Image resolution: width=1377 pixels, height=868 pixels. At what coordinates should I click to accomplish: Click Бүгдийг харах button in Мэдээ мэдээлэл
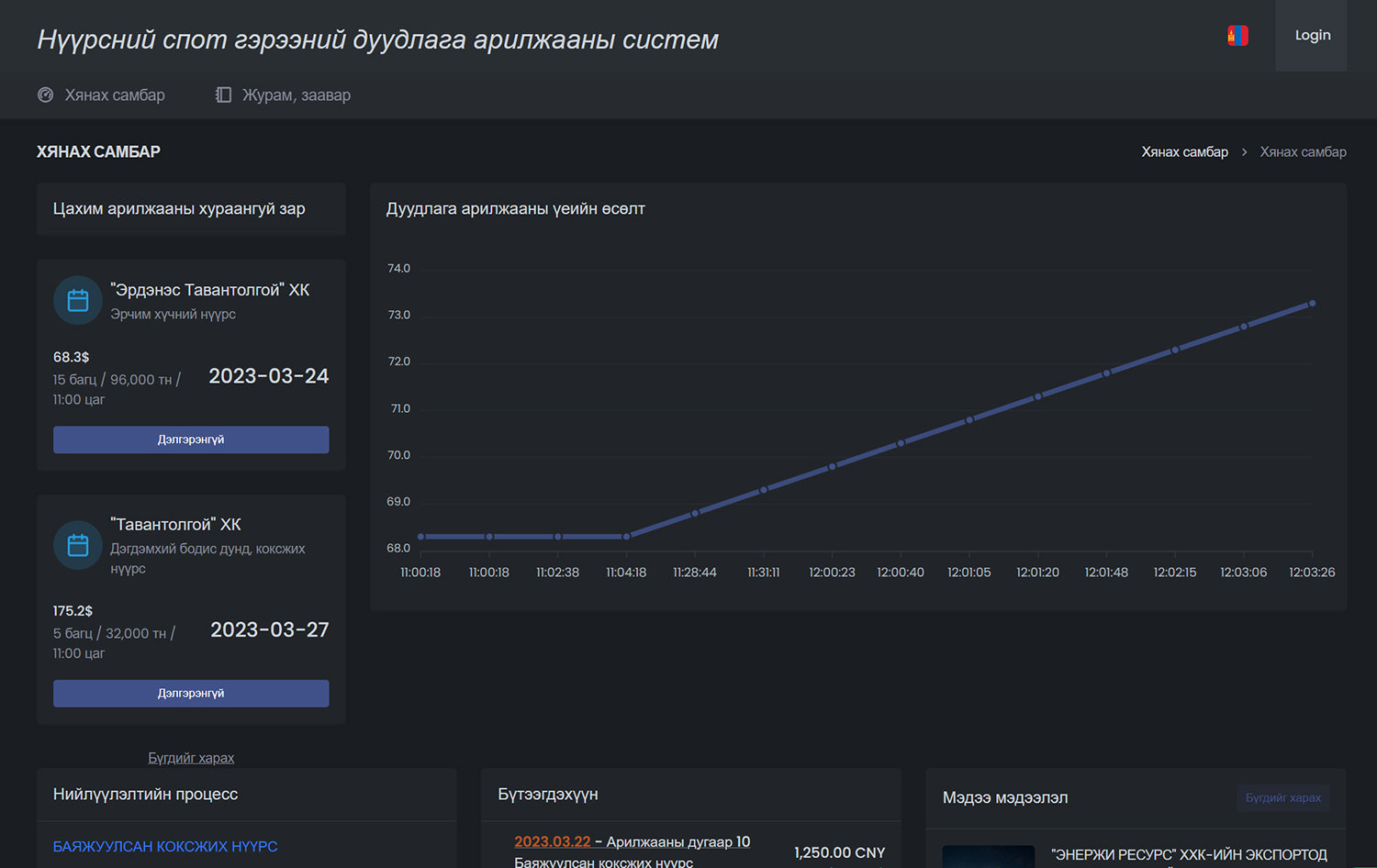[1282, 797]
